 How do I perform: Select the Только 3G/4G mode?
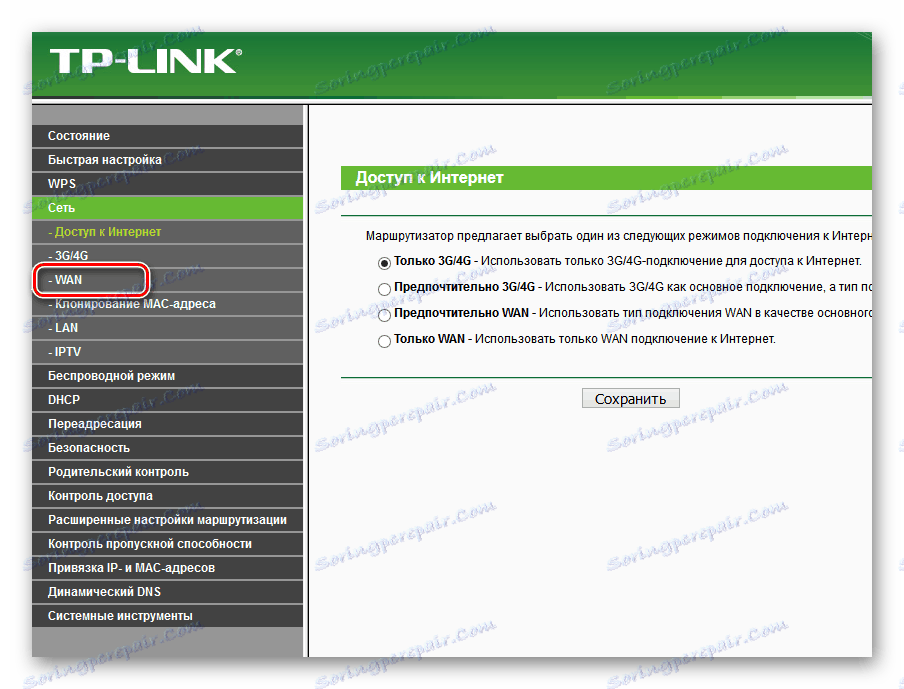384,263
